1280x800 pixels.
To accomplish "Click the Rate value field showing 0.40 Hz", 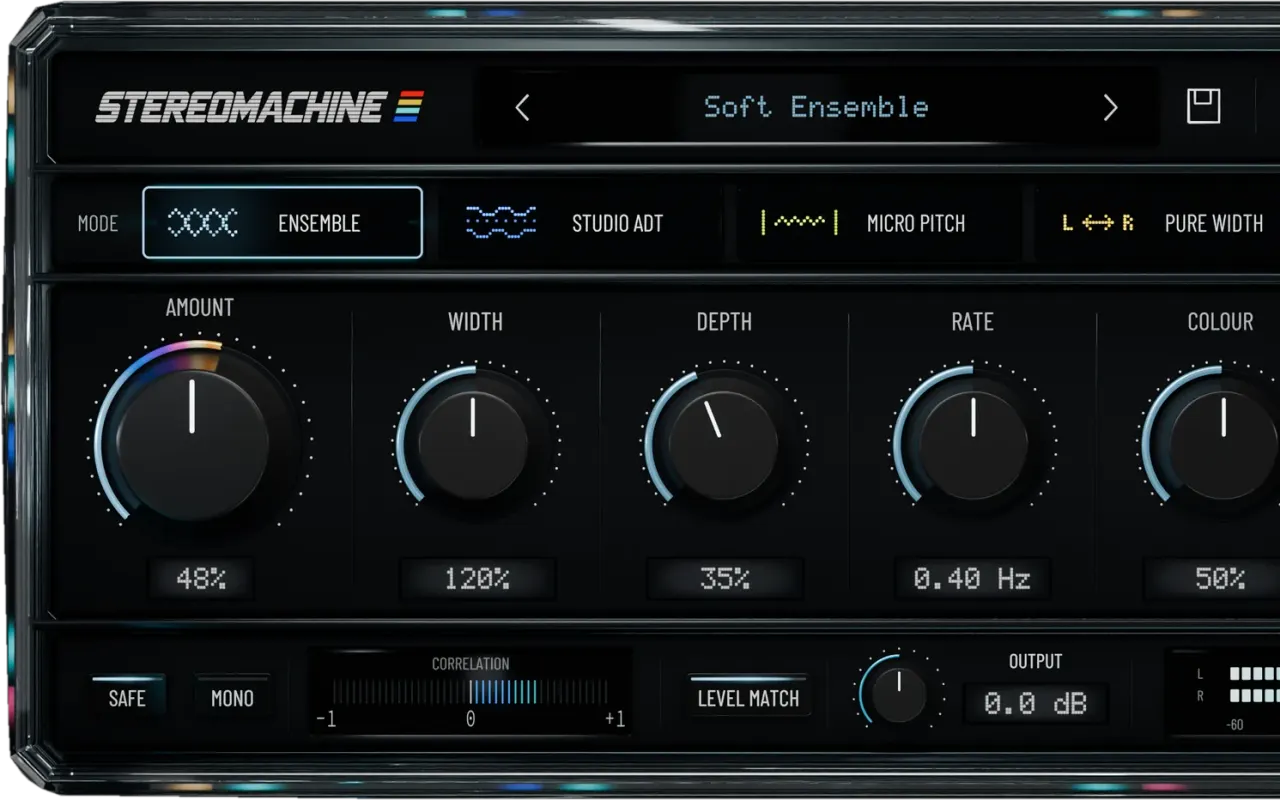I will coord(972,578).
